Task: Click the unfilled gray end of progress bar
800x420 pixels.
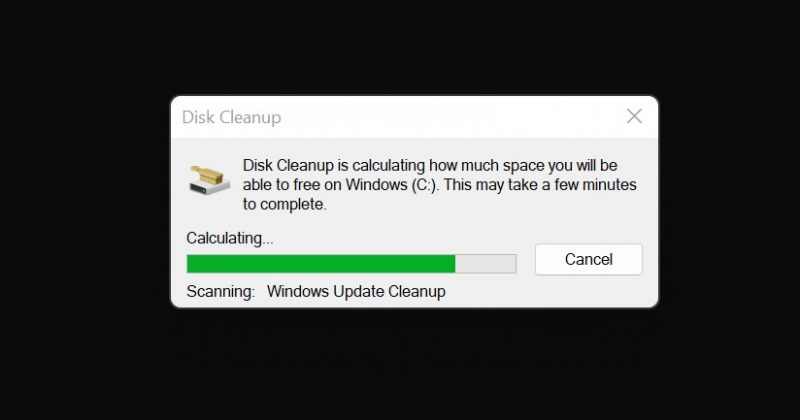Action: pyautogui.click(x=485, y=264)
